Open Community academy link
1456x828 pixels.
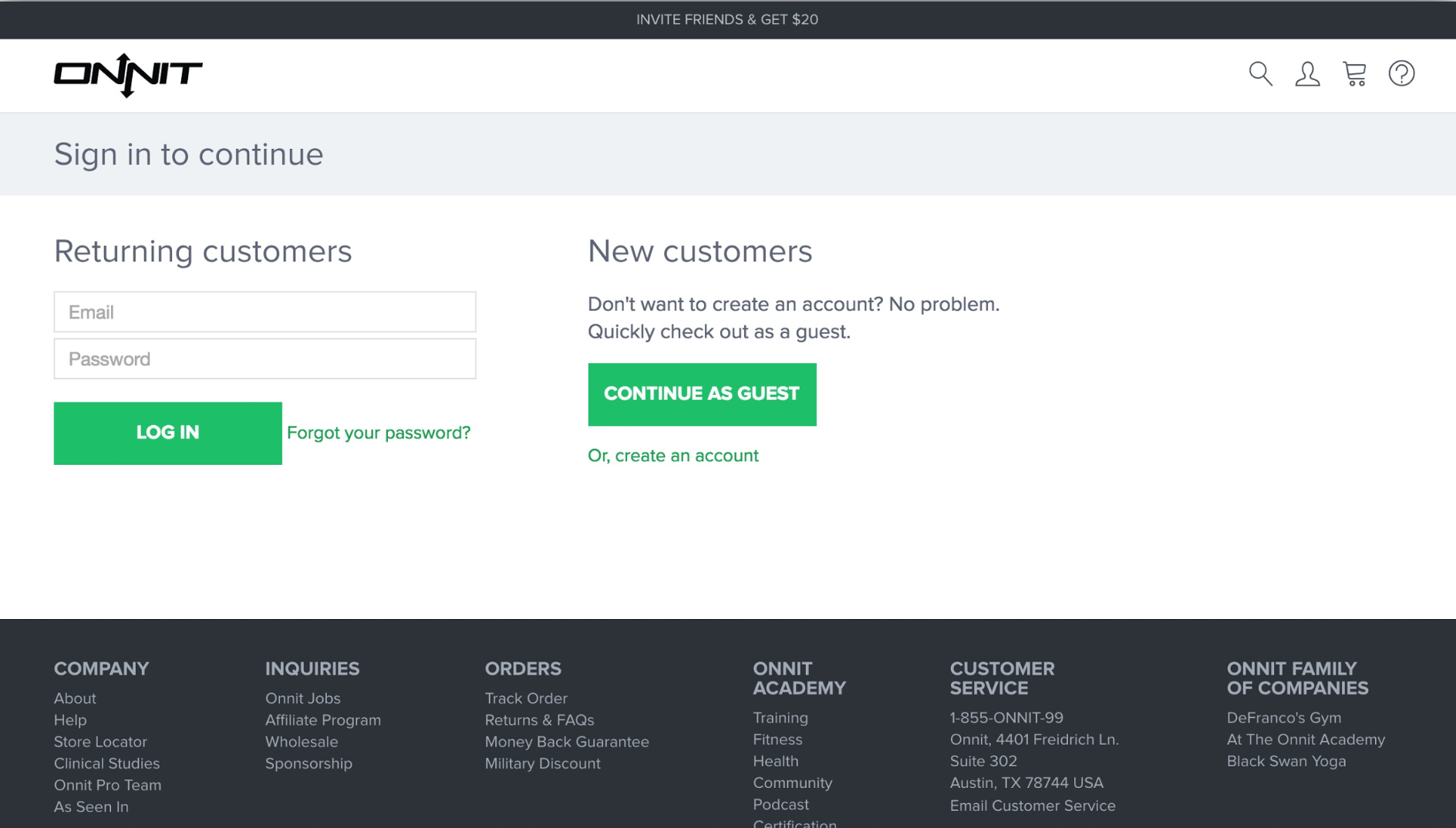[793, 783]
